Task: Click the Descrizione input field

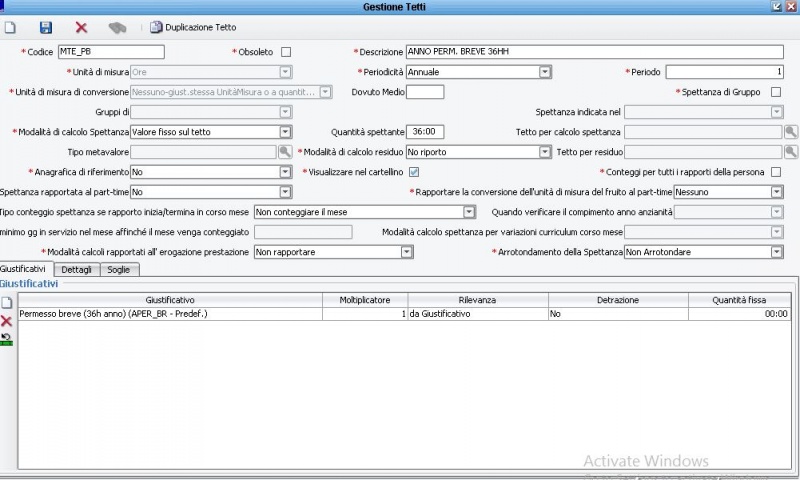Action: tap(594, 52)
